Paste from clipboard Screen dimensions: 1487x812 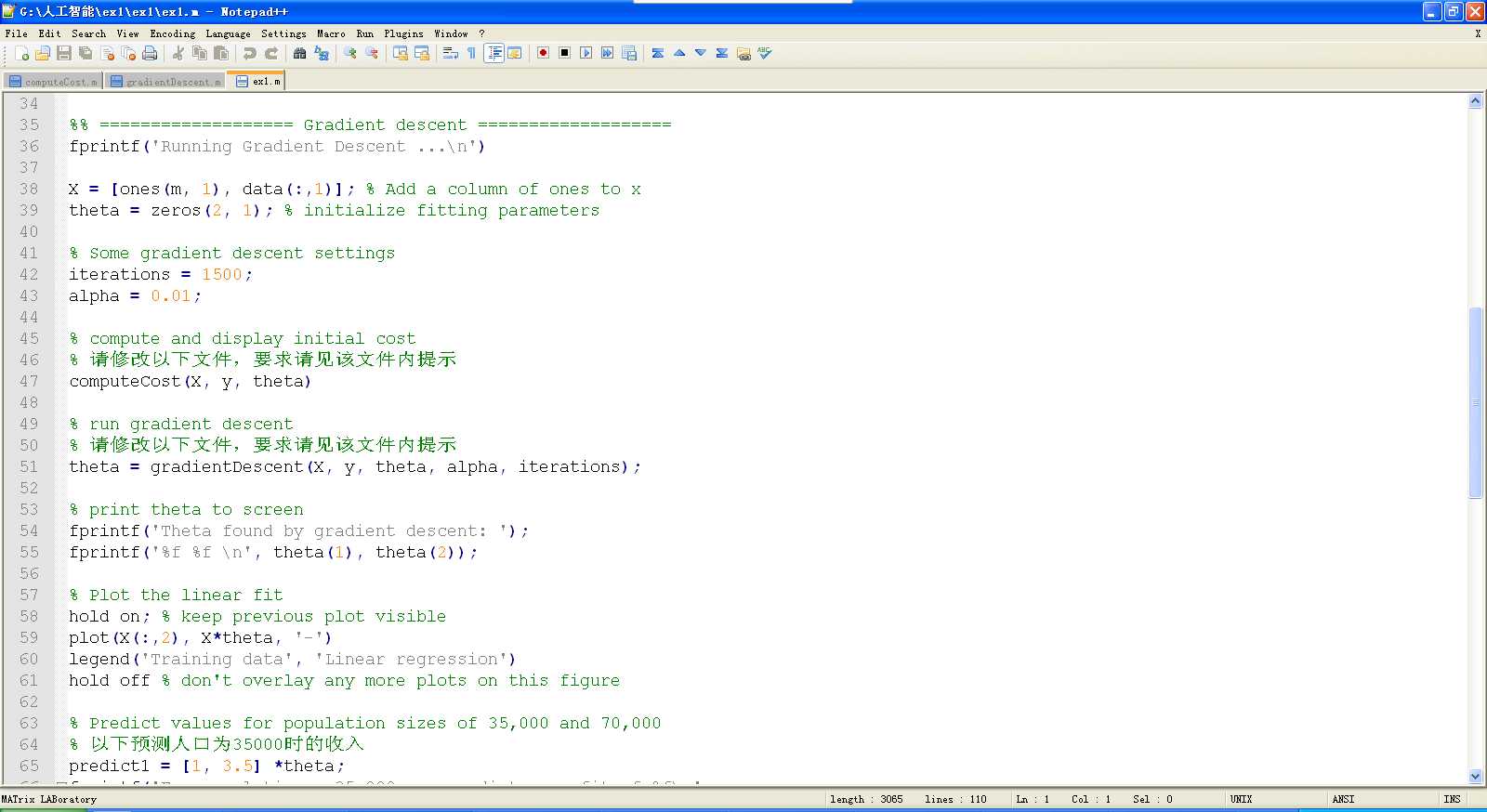click(221, 53)
